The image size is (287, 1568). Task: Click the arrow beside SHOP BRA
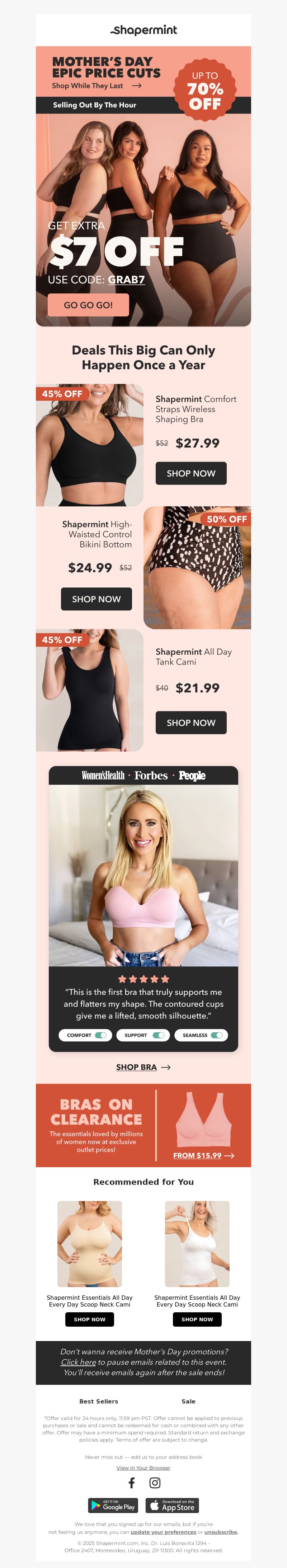(166, 1067)
